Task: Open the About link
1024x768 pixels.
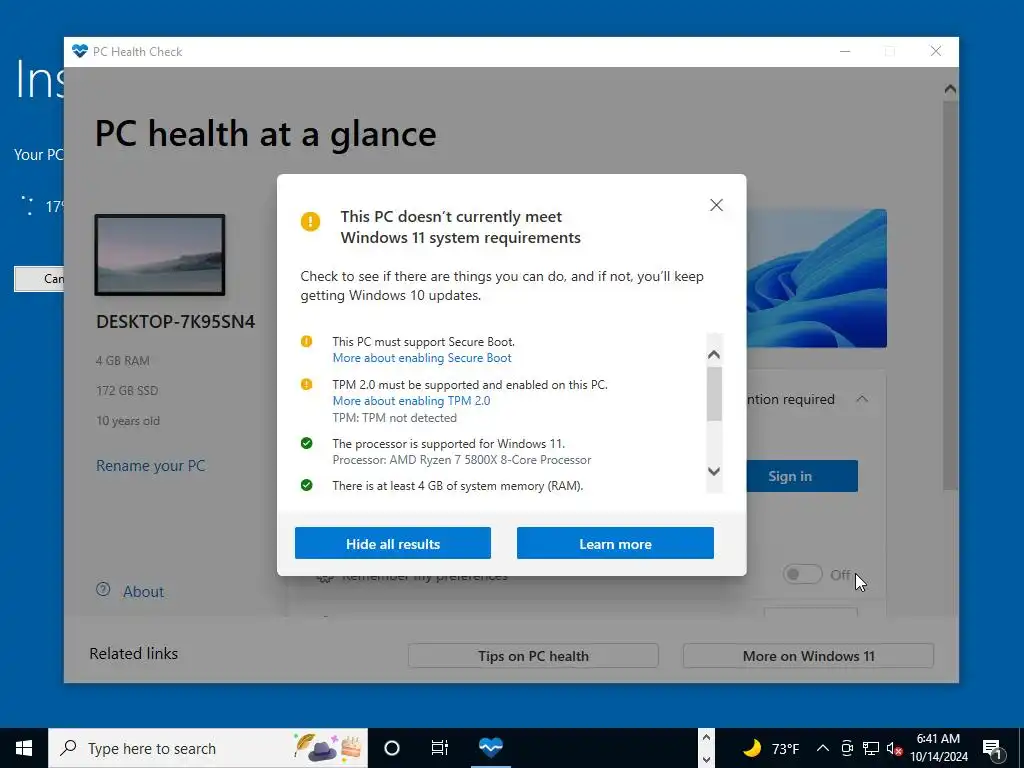Action: point(144,592)
